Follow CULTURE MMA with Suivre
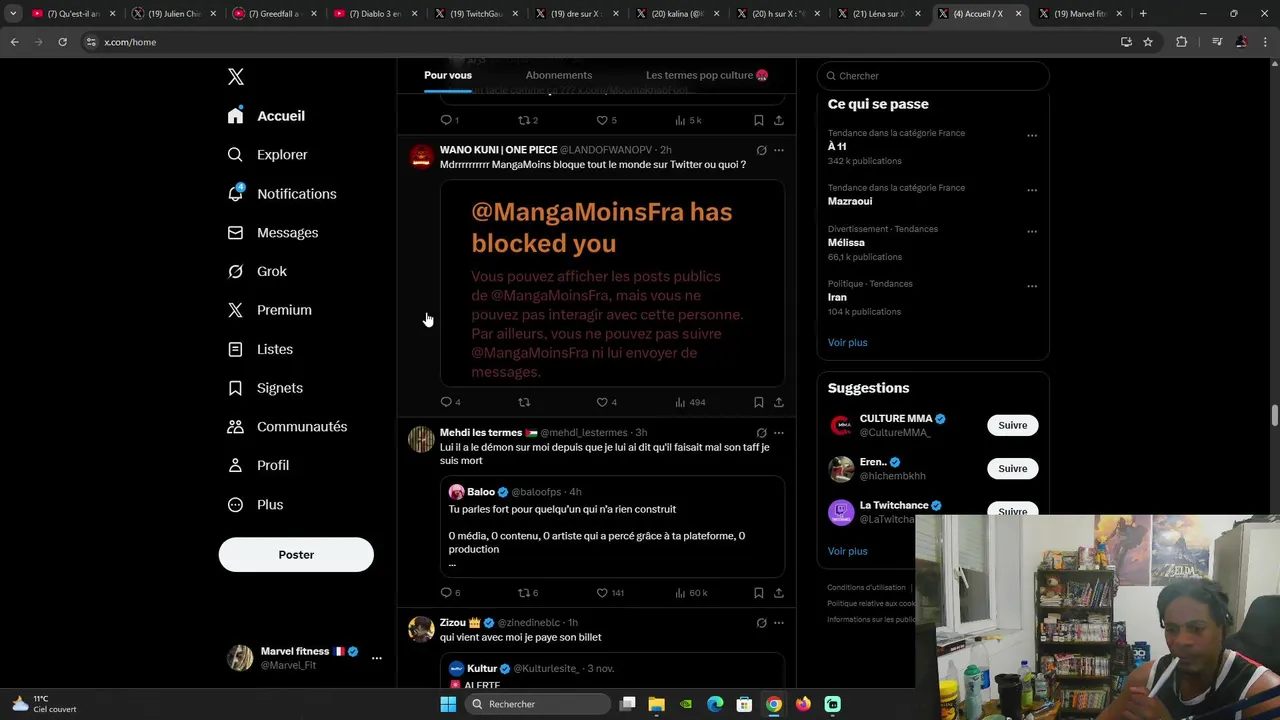Viewport: 1280px width, 720px height. pyautogui.click(x=1012, y=425)
